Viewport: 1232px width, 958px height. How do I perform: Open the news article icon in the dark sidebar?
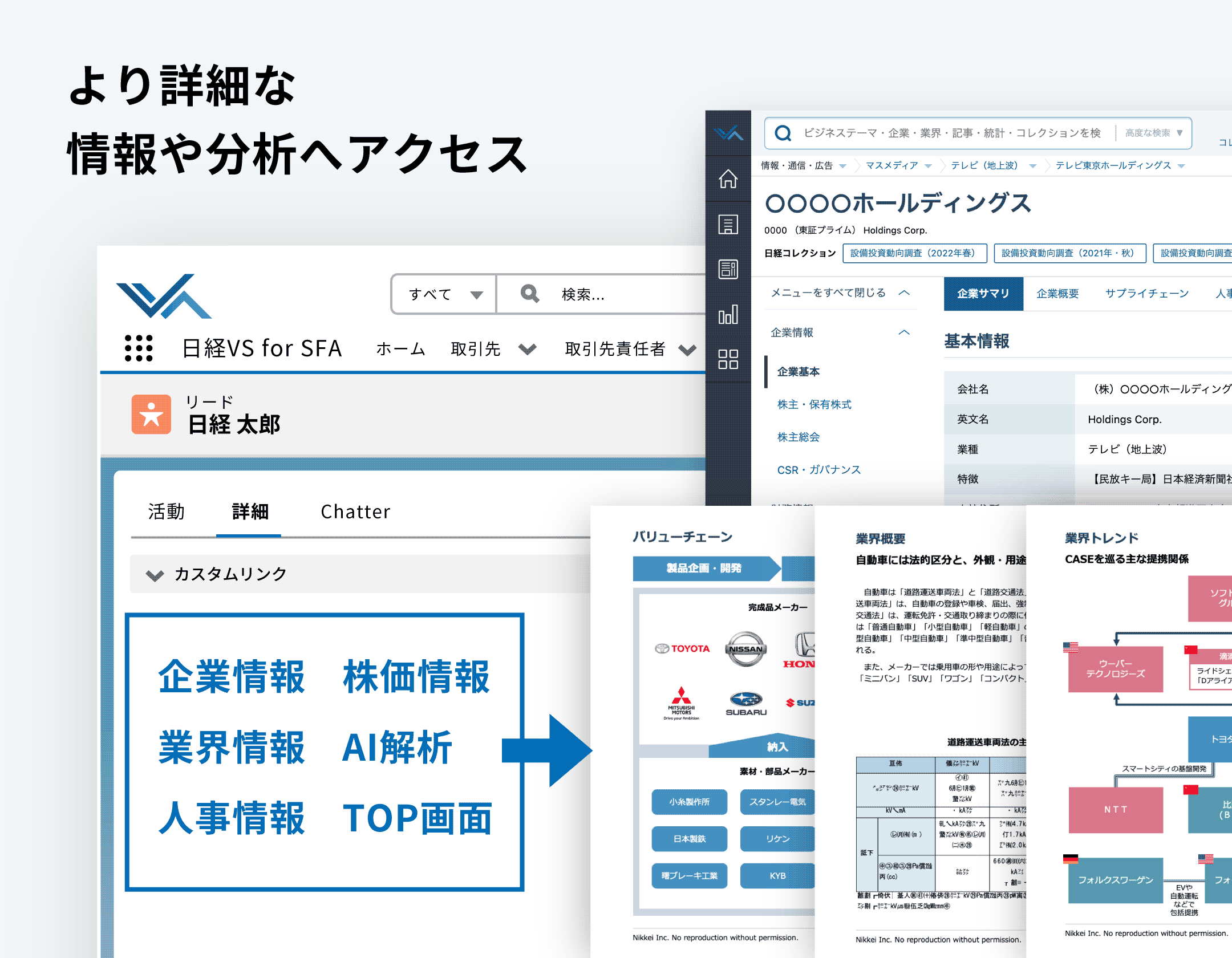click(x=728, y=269)
